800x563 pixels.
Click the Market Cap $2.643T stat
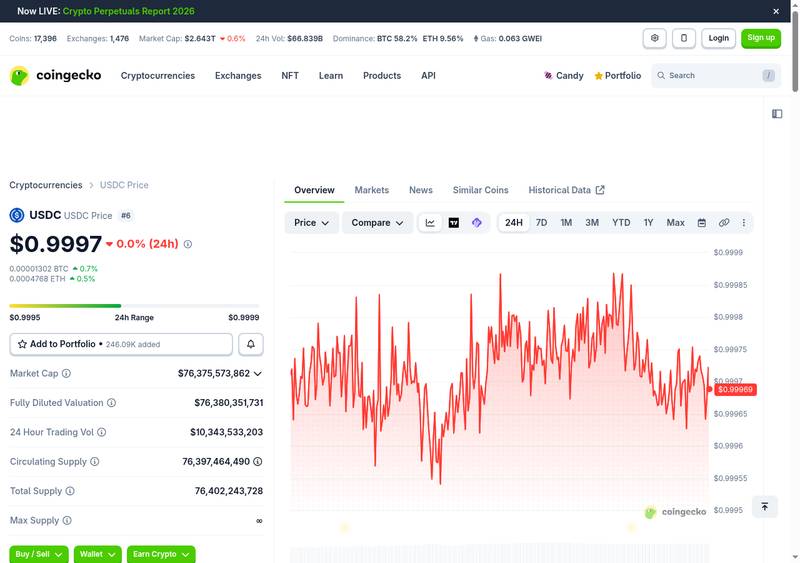[192, 38]
